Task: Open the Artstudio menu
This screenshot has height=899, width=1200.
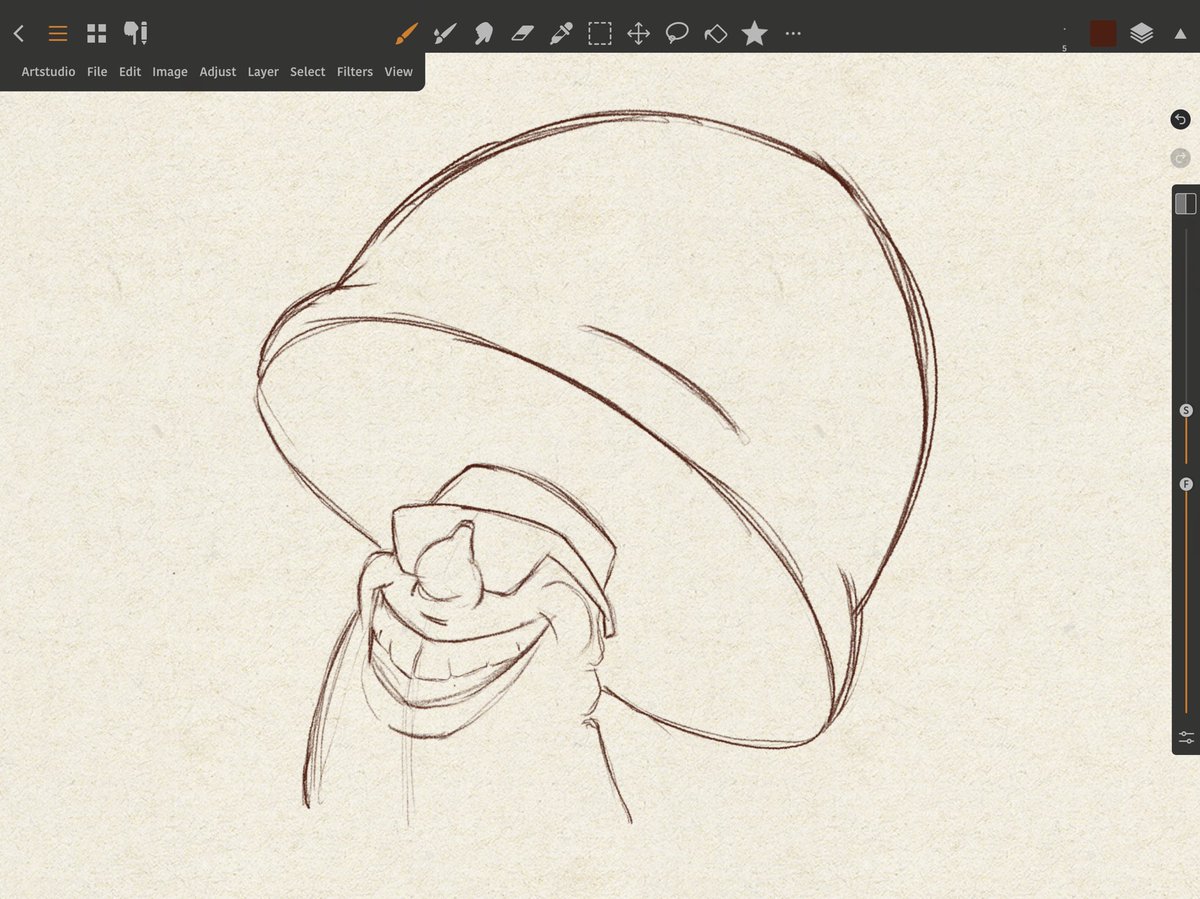Action: pos(48,72)
